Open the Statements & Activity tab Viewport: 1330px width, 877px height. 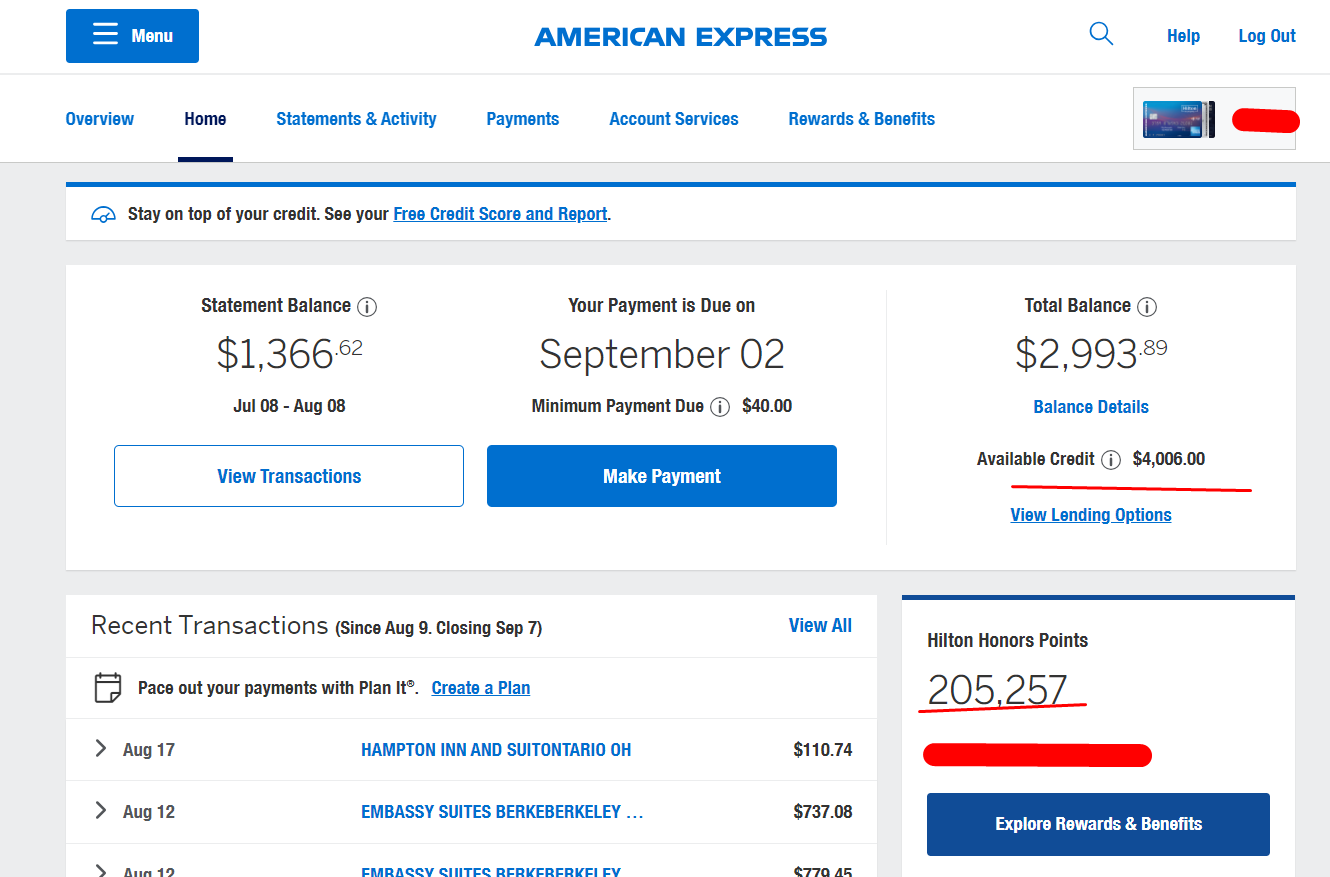coord(356,119)
